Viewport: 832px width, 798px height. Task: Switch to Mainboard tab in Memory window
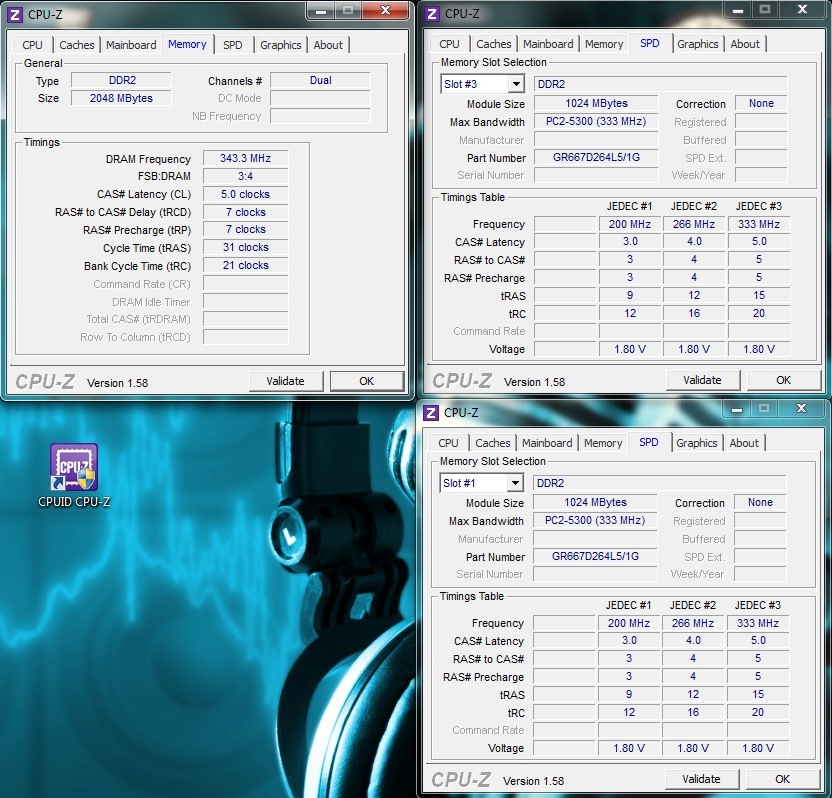[x=131, y=45]
